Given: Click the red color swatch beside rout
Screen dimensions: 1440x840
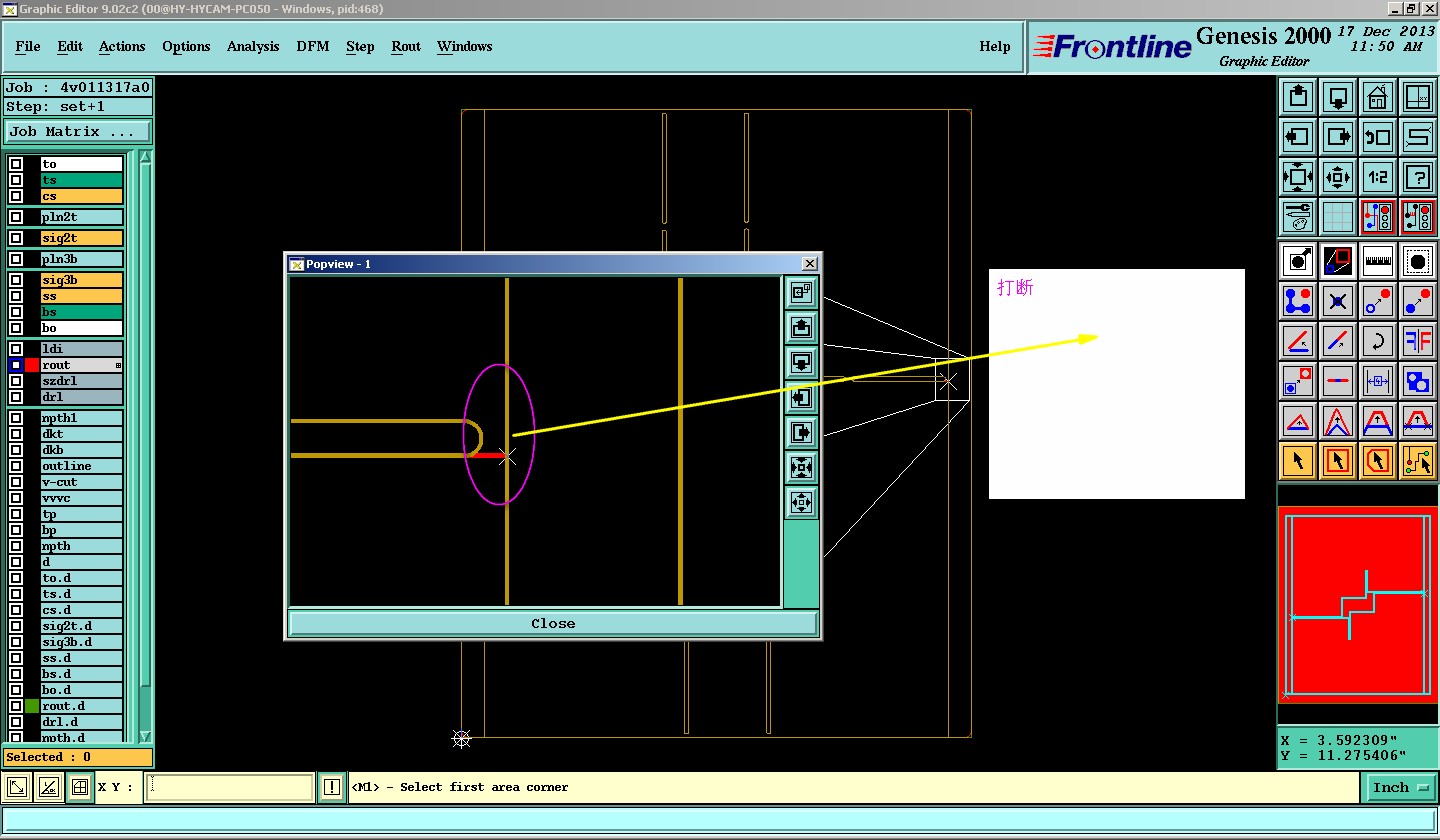Looking at the screenshot, I should 32,365.
